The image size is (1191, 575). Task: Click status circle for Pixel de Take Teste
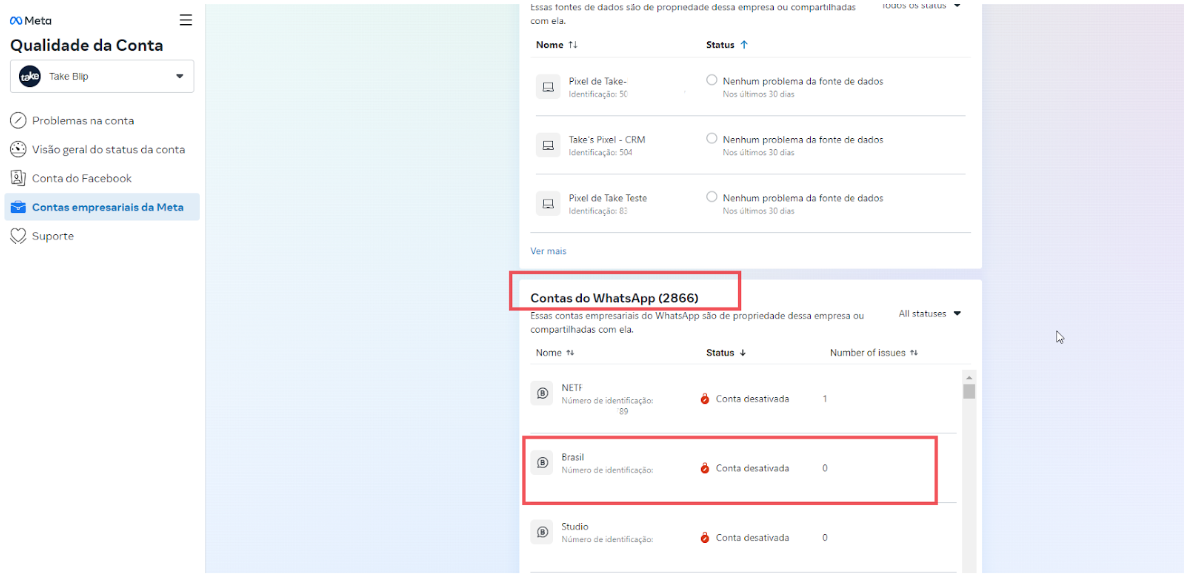[712, 197]
